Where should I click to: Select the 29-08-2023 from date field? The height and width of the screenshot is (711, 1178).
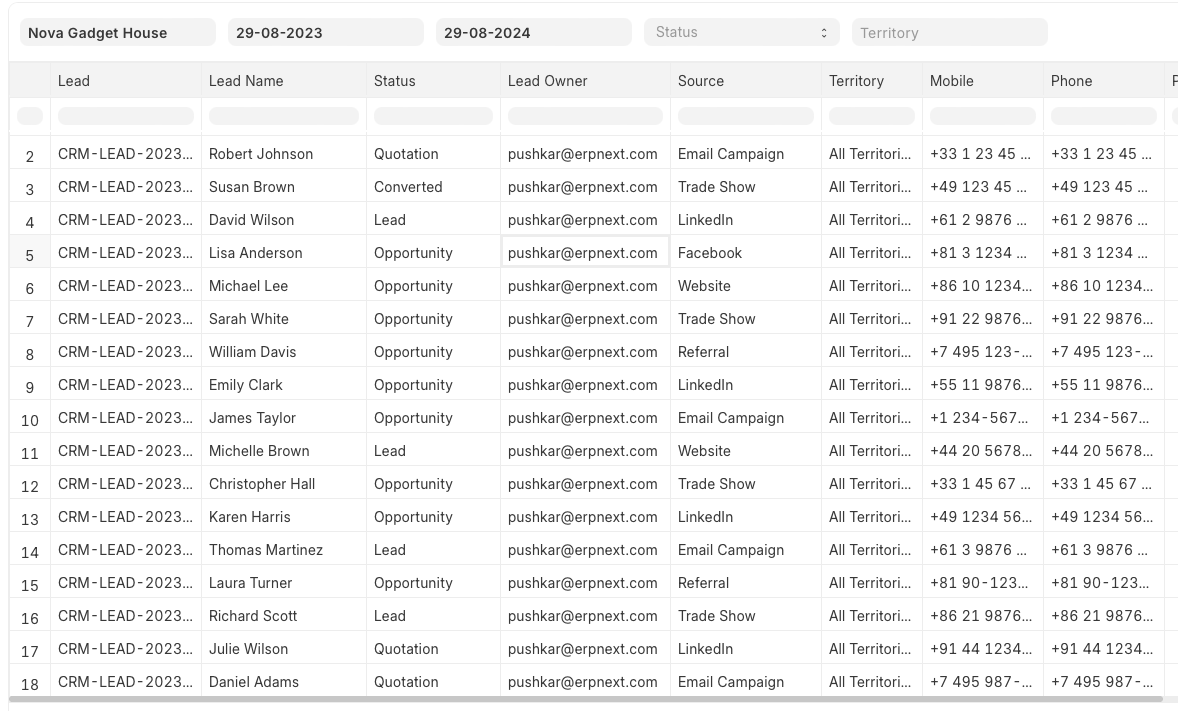click(325, 32)
